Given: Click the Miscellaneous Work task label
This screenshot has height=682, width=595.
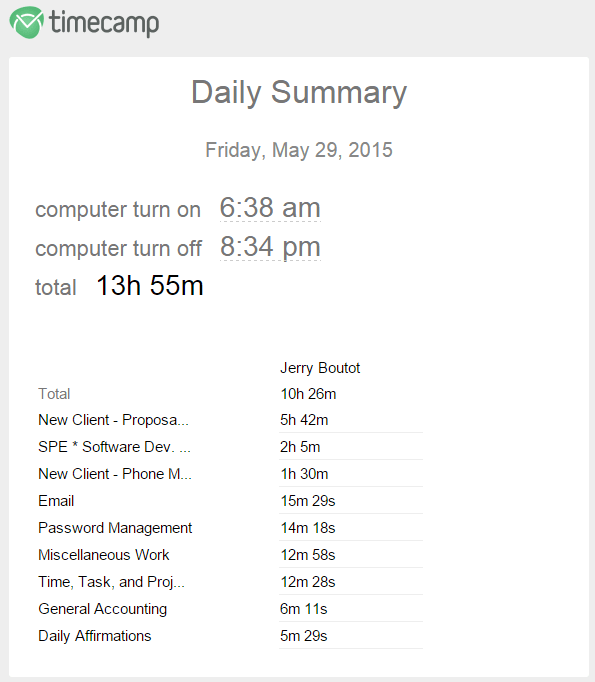Looking at the screenshot, I should click(104, 555).
